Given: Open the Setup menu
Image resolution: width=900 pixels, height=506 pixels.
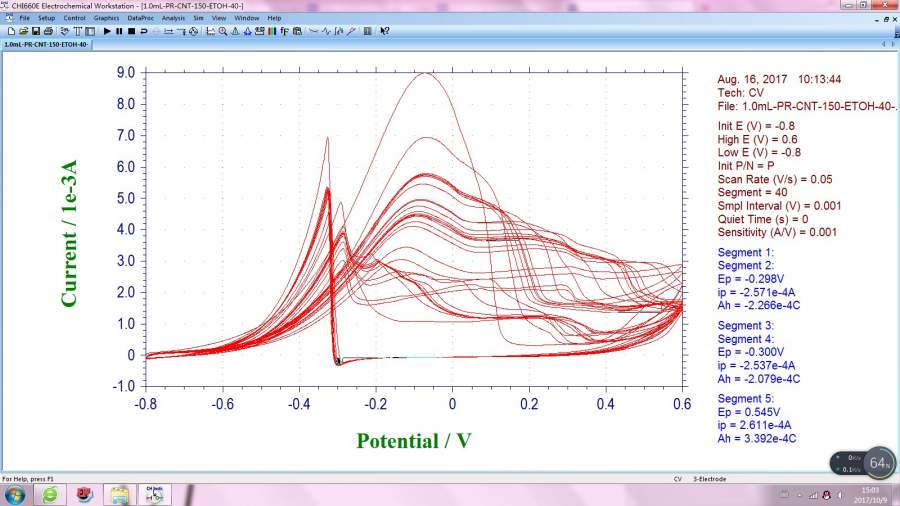Looking at the screenshot, I should coord(46,18).
